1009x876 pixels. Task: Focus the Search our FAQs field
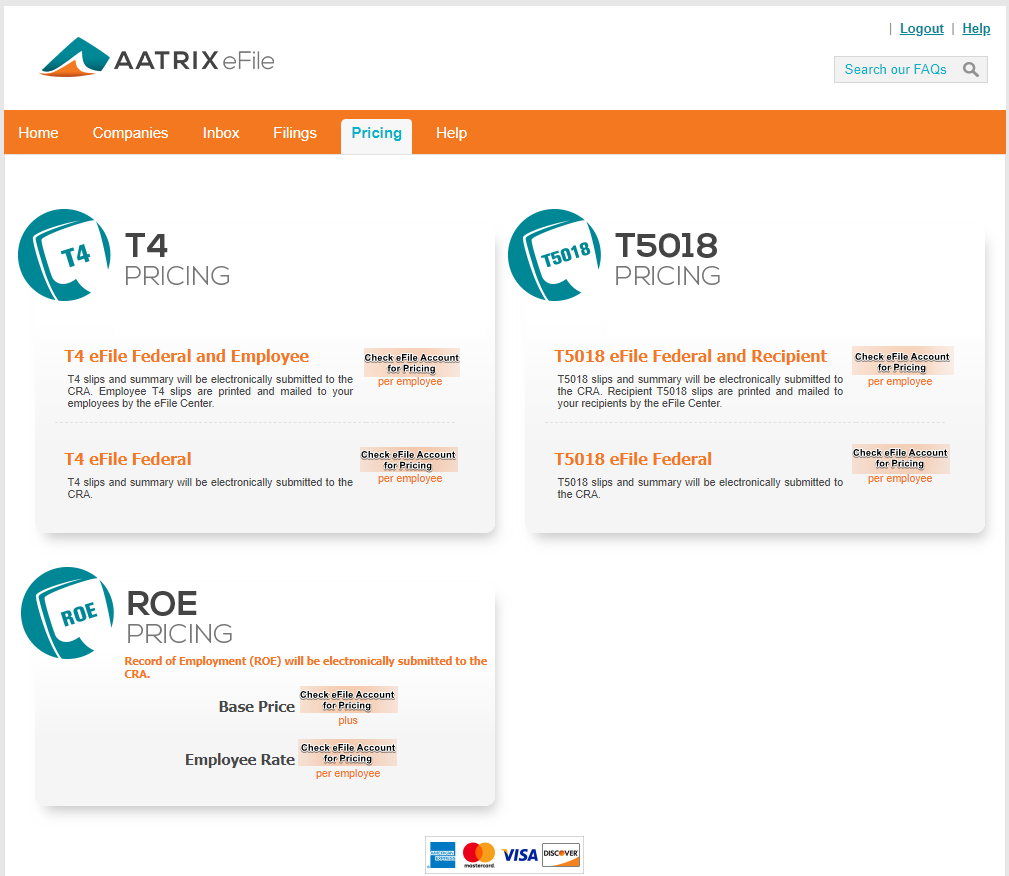pos(896,69)
